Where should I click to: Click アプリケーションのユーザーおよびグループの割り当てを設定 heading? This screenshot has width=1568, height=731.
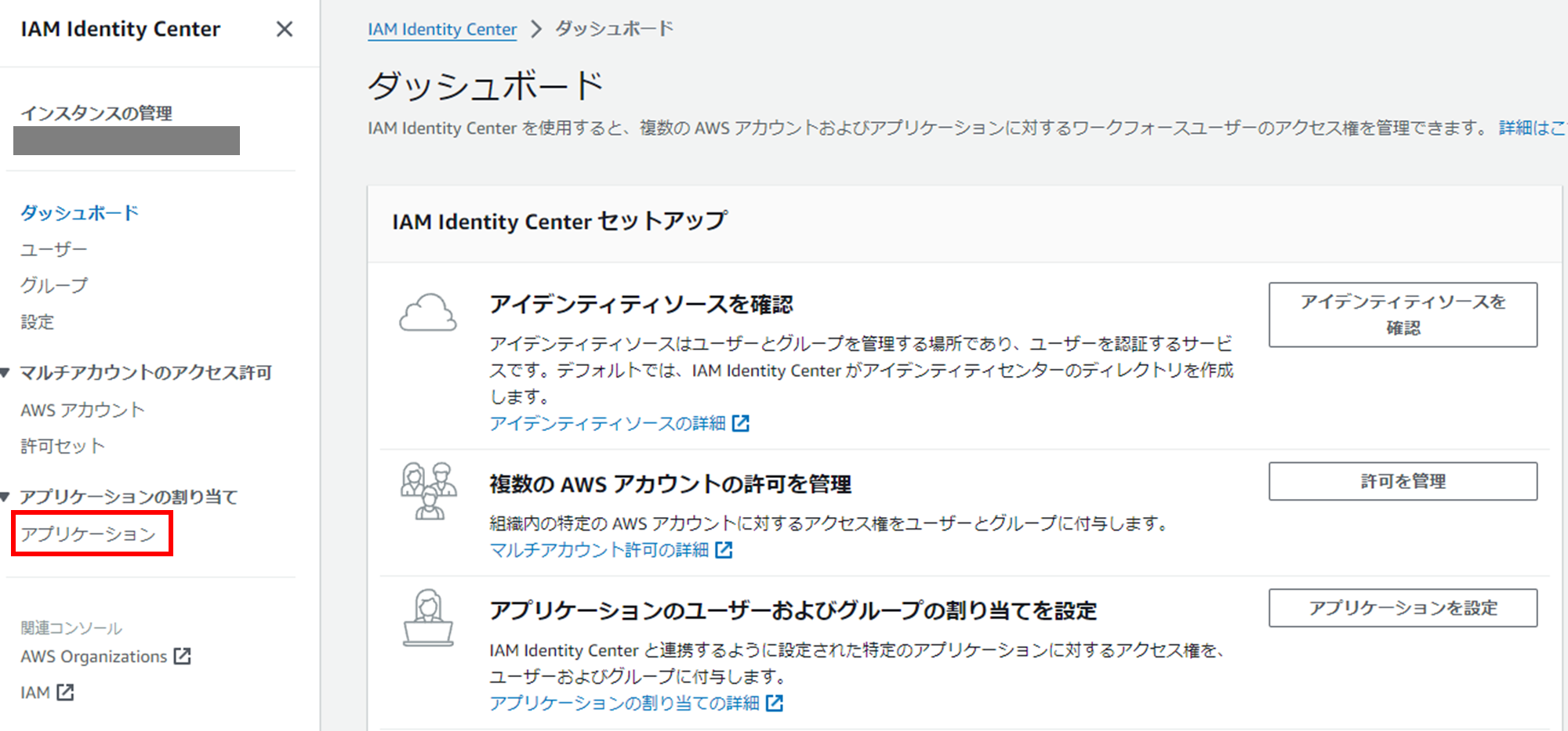click(x=793, y=610)
